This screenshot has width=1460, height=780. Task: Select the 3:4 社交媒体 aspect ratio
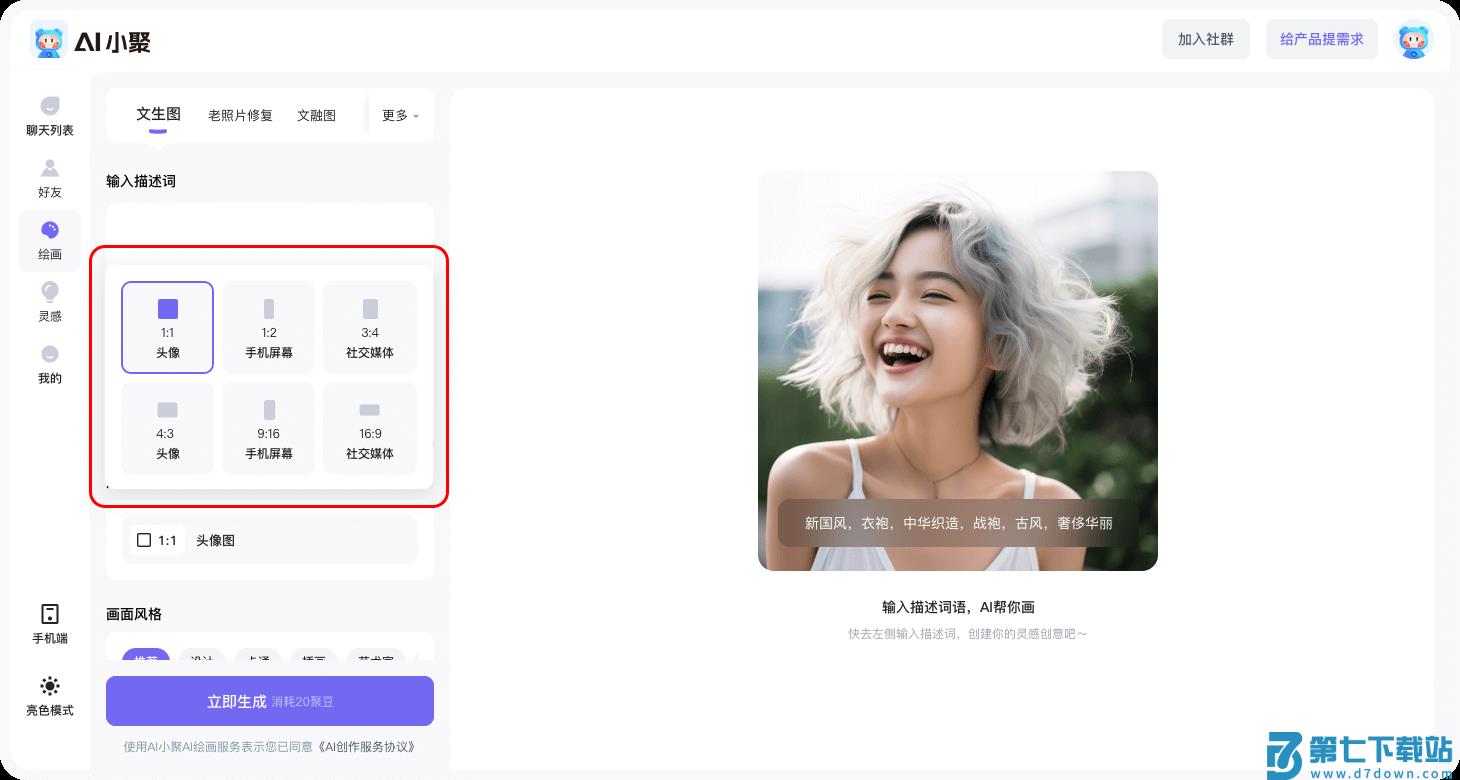[x=370, y=327]
